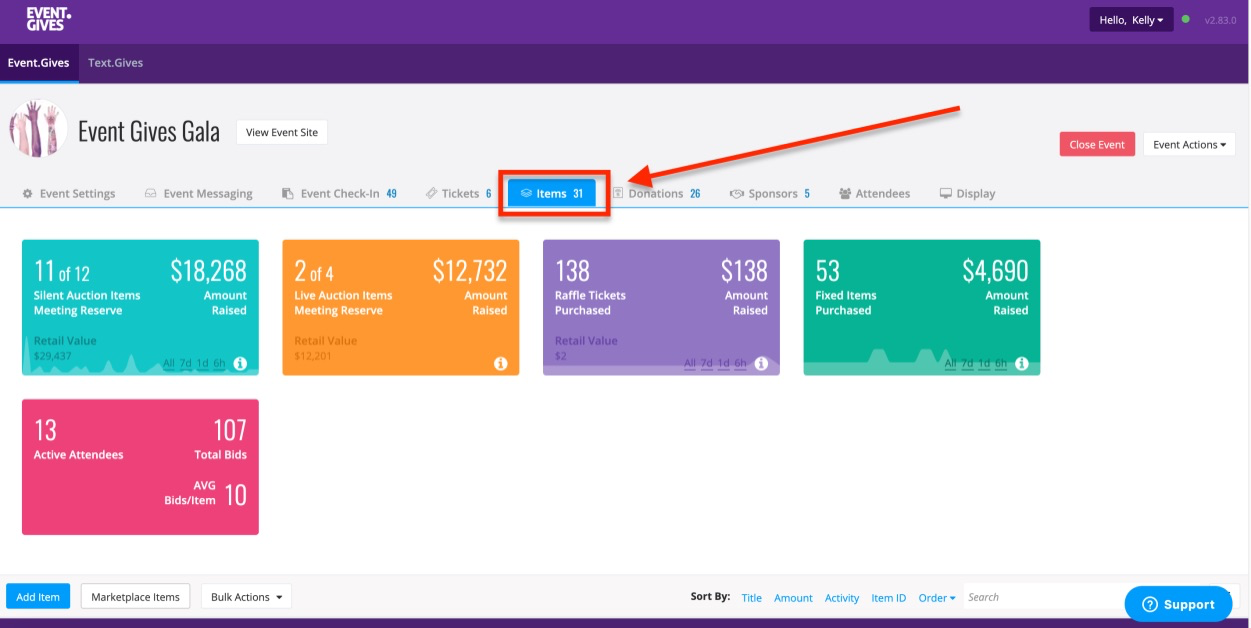Select 1d range on Silent Auction card
The height and width of the screenshot is (628, 1251).
click(x=202, y=364)
